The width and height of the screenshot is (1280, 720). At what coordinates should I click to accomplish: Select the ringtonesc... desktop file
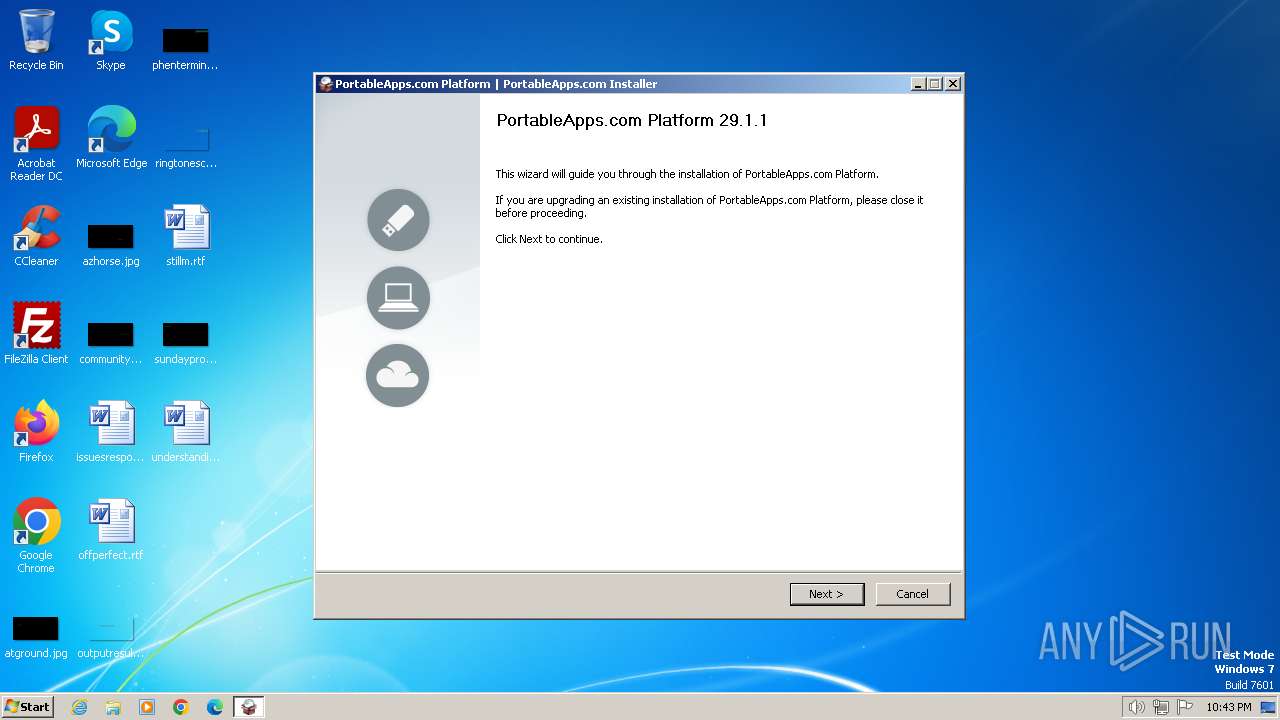(x=186, y=146)
